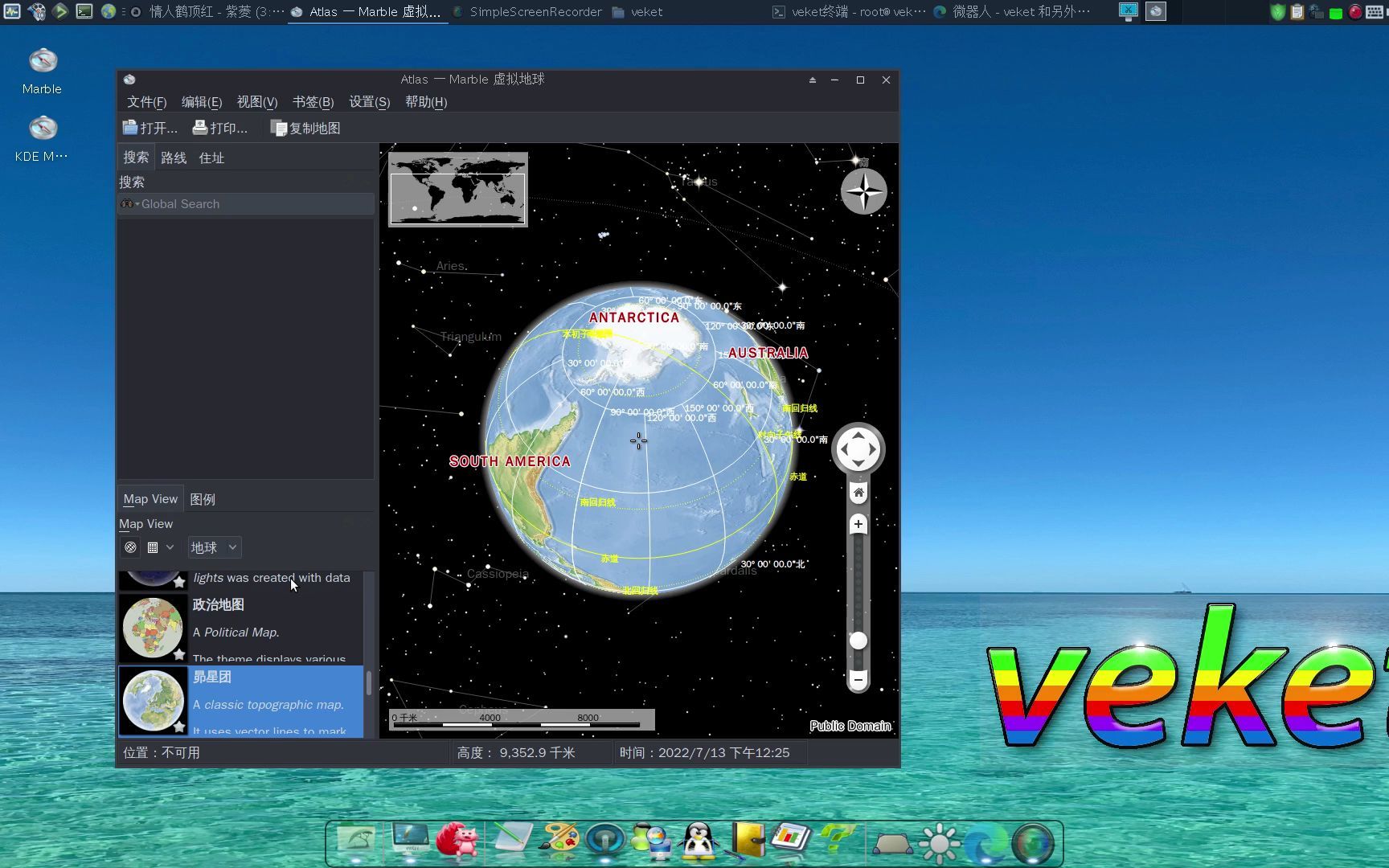
Task: Click the keep-above arrow in Marble titlebar
Action: coord(812,80)
